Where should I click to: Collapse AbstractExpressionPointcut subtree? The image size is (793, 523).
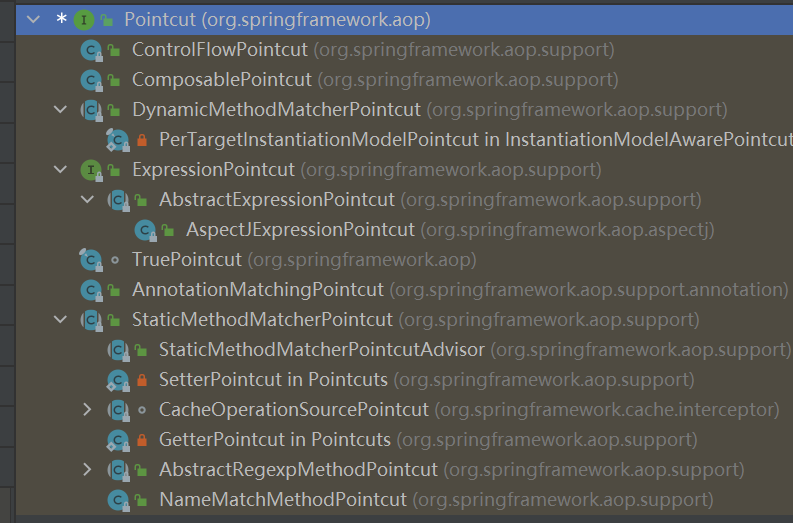point(87,199)
